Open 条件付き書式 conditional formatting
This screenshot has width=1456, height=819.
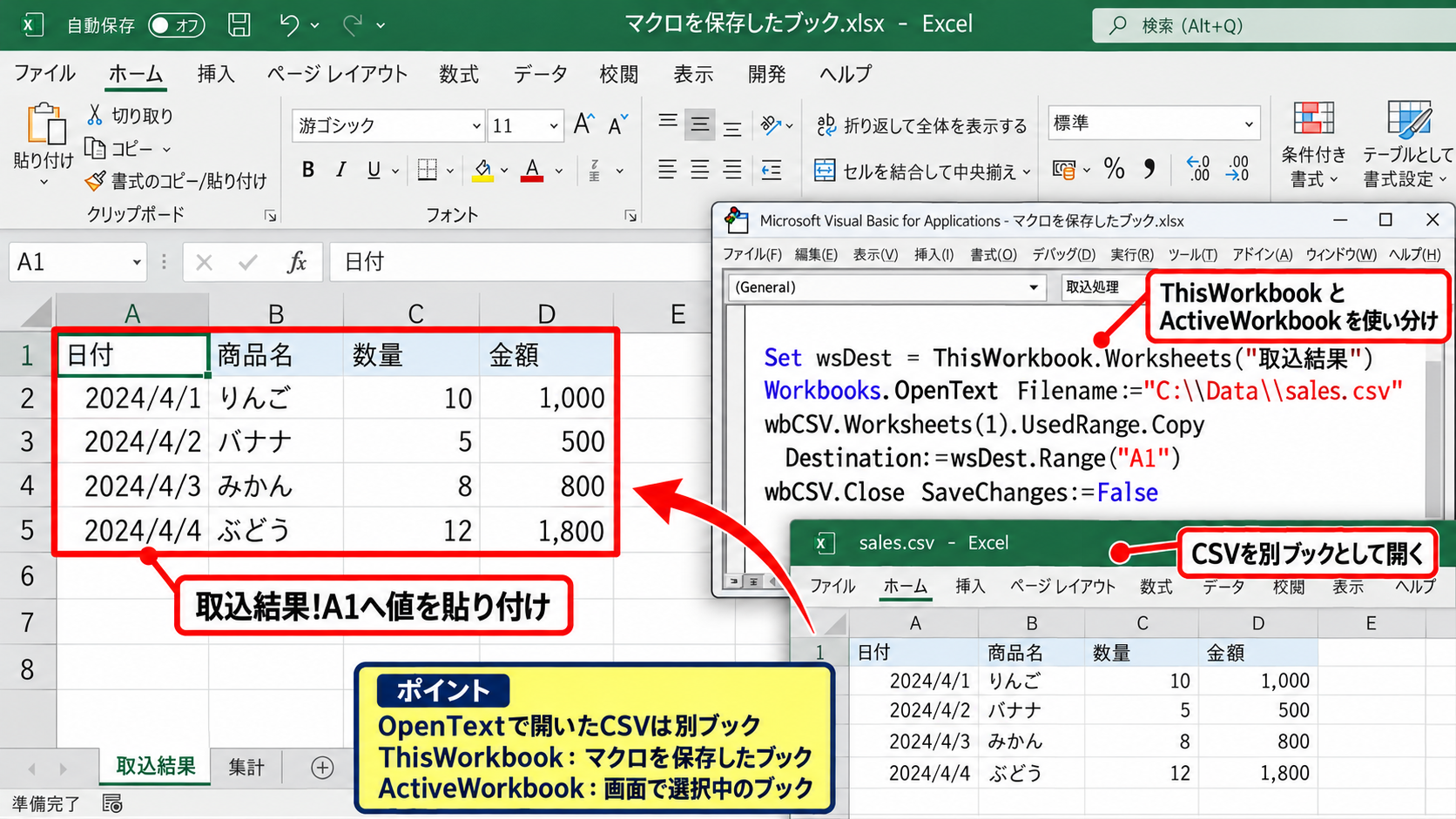tap(1313, 144)
